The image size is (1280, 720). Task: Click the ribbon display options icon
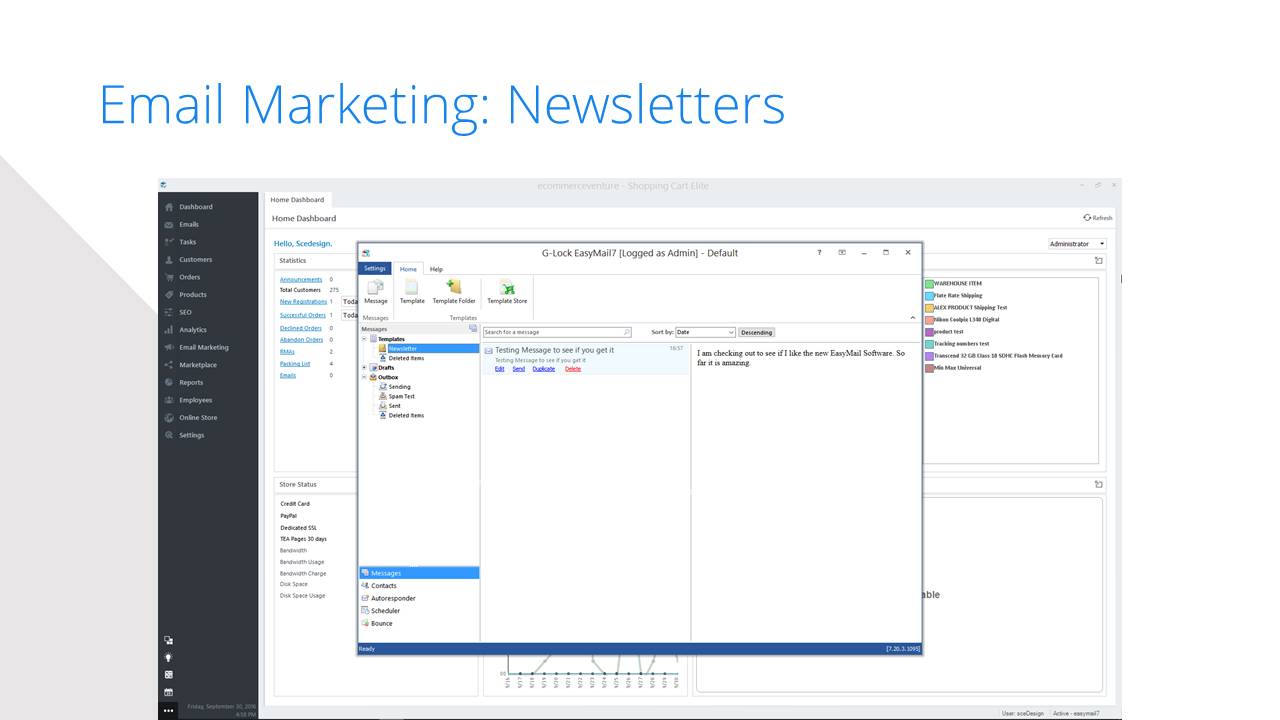[x=842, y=253]
